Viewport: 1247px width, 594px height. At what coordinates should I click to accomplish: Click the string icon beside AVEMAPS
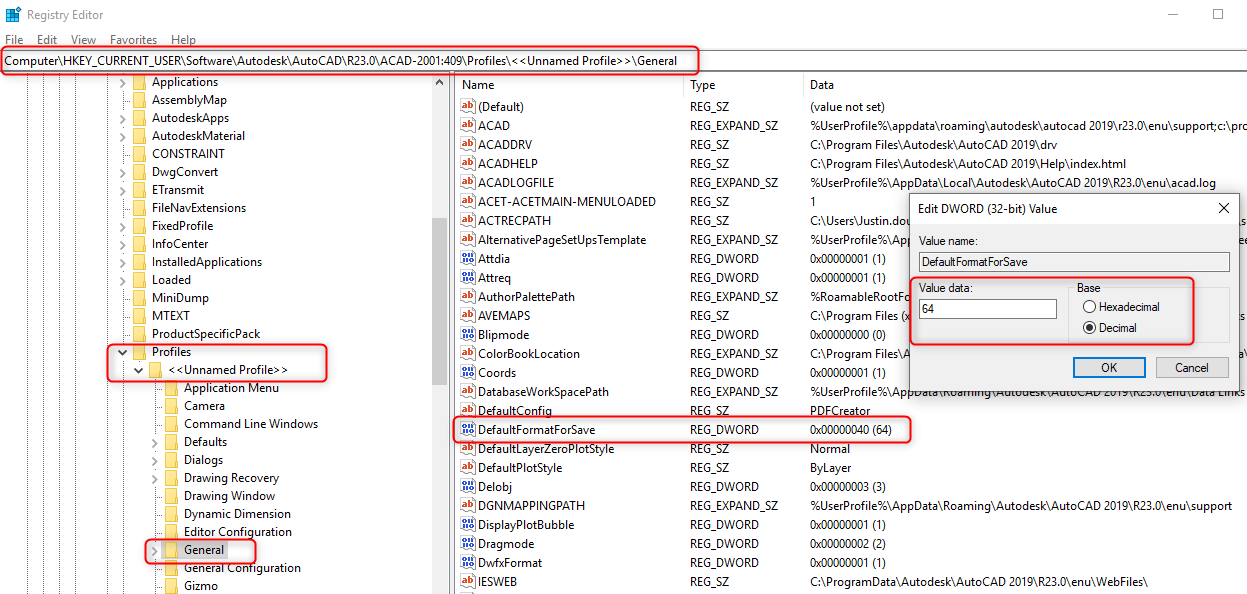tap(467, 316)
